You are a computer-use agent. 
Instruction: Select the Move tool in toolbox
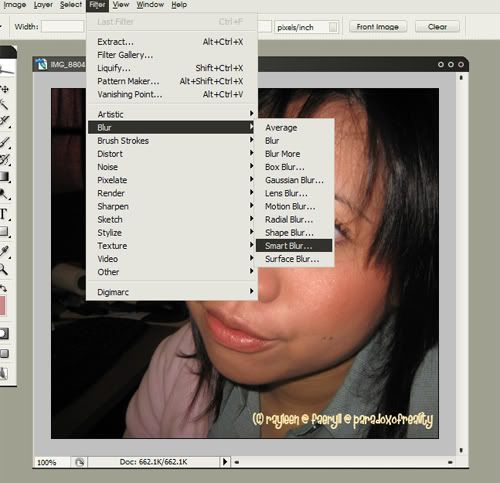coord(4,89)
